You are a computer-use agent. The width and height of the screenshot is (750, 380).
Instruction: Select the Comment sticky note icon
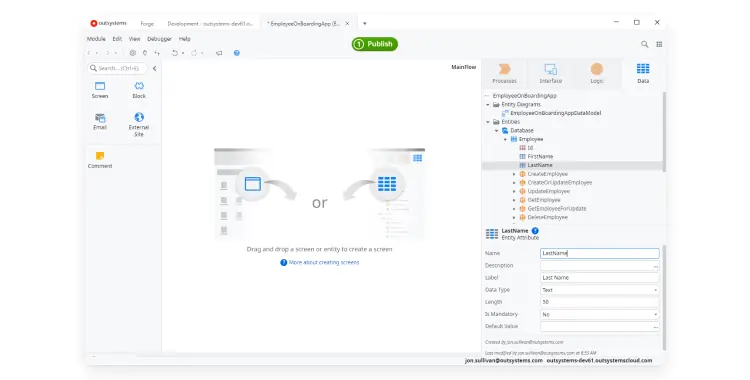100,156
